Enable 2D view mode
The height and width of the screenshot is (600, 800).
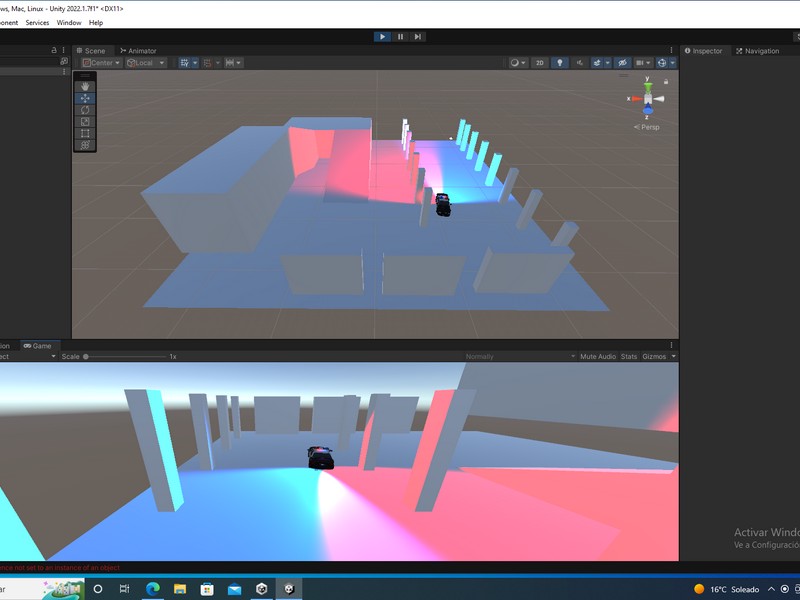pos(540,61)
